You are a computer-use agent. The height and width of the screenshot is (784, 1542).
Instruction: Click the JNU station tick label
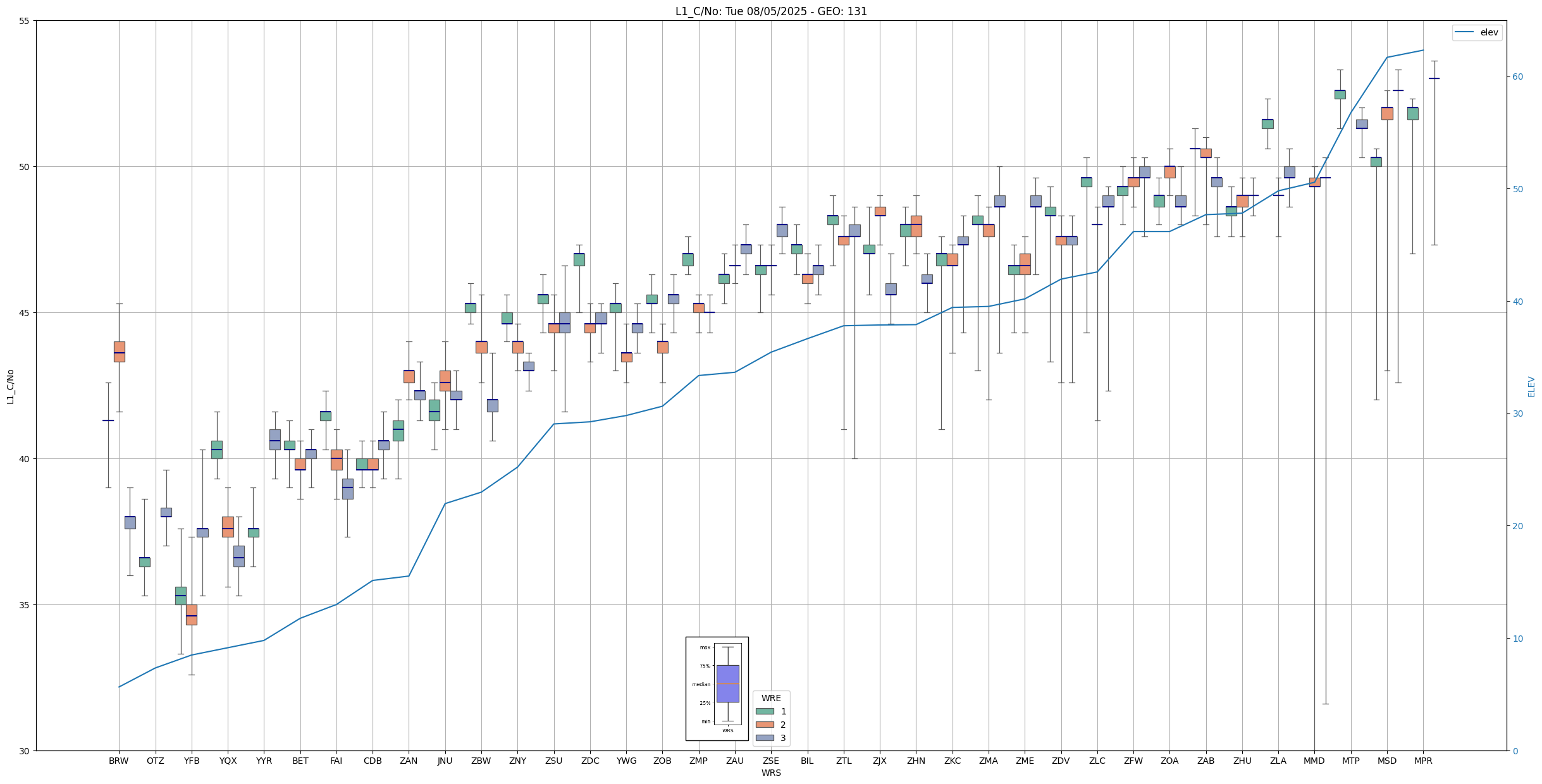(445, 761)
